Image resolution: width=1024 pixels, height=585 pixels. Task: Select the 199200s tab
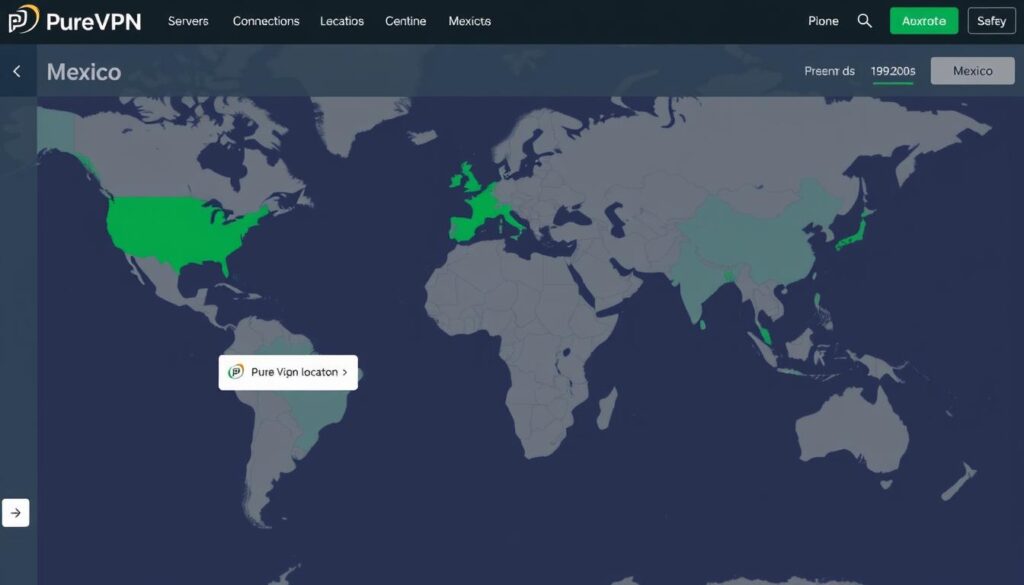893,71
